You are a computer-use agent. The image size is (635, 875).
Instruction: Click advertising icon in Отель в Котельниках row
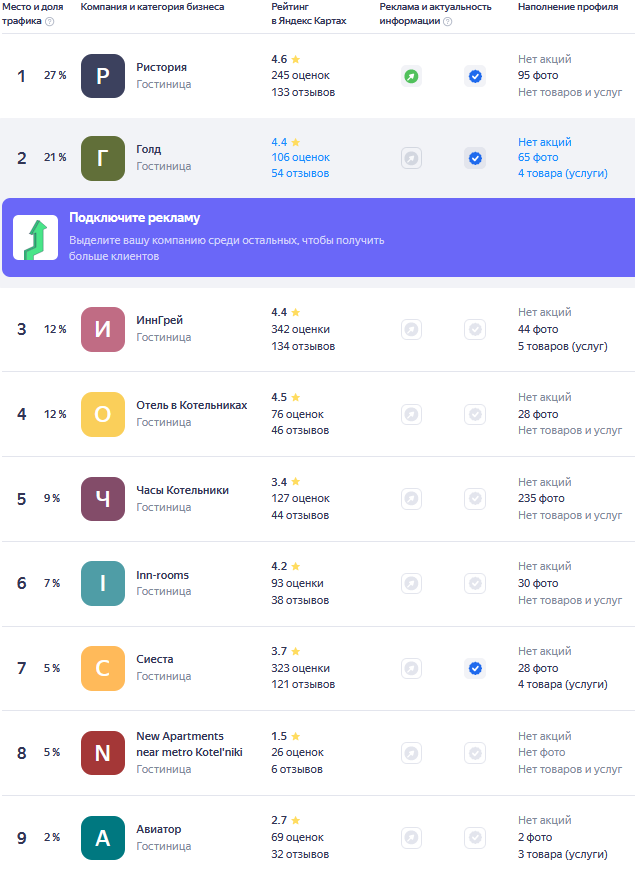pos(411,415)
